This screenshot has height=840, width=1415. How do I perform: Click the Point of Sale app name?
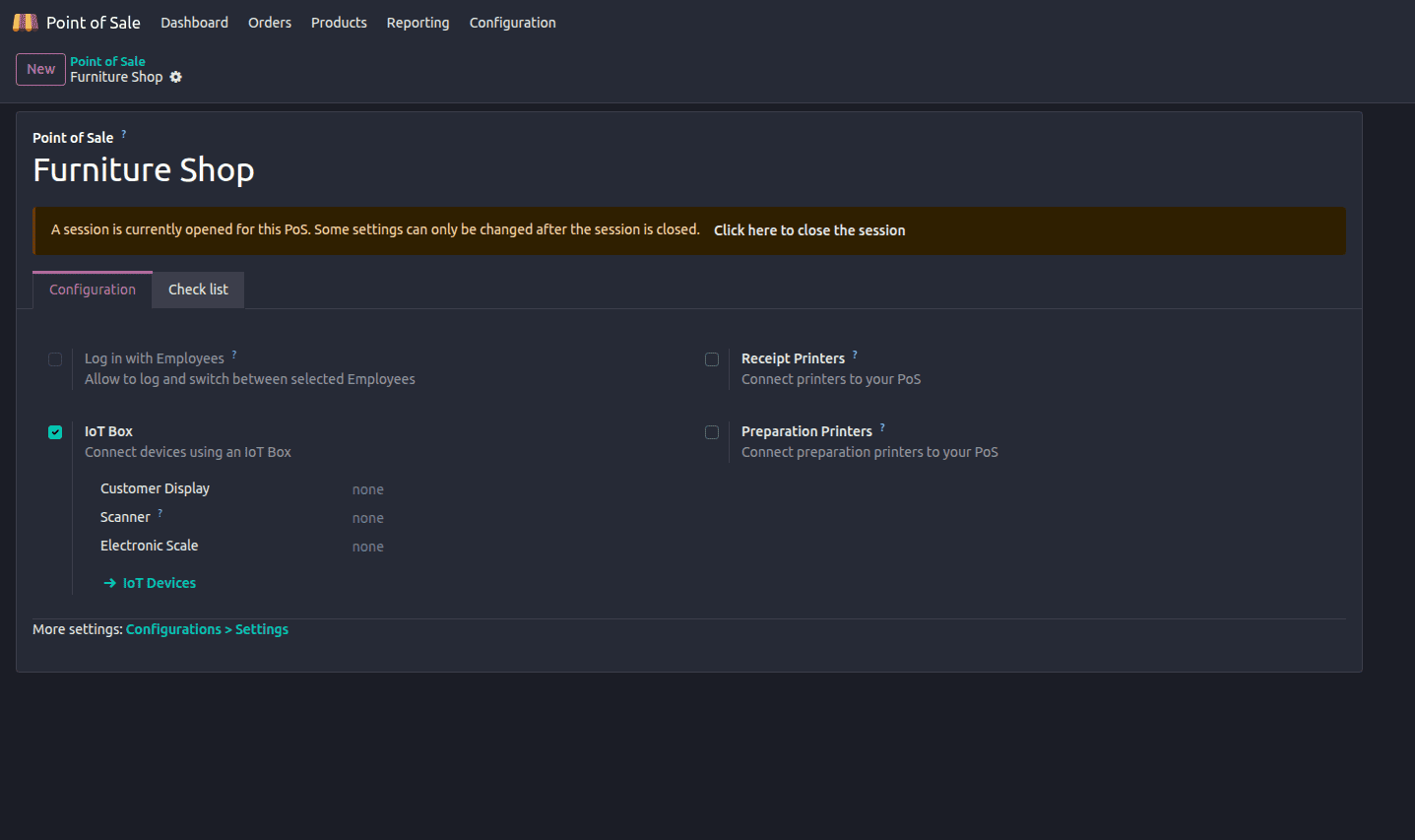94,22
